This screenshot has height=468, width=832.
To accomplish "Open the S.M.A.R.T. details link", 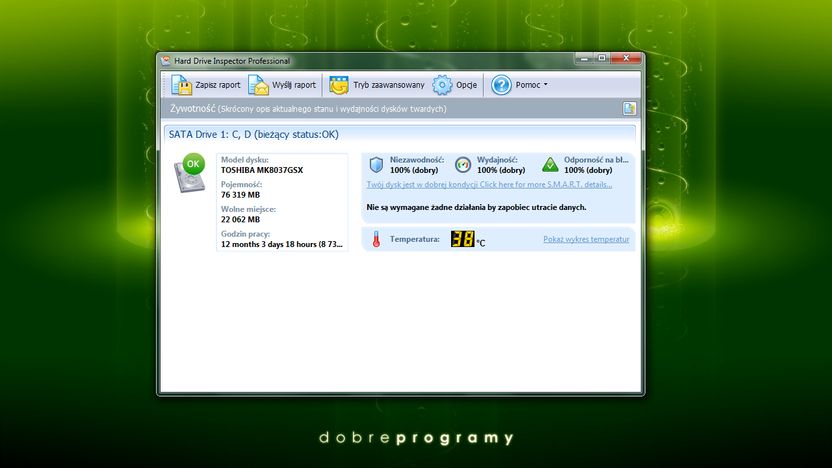I will 489,185.
